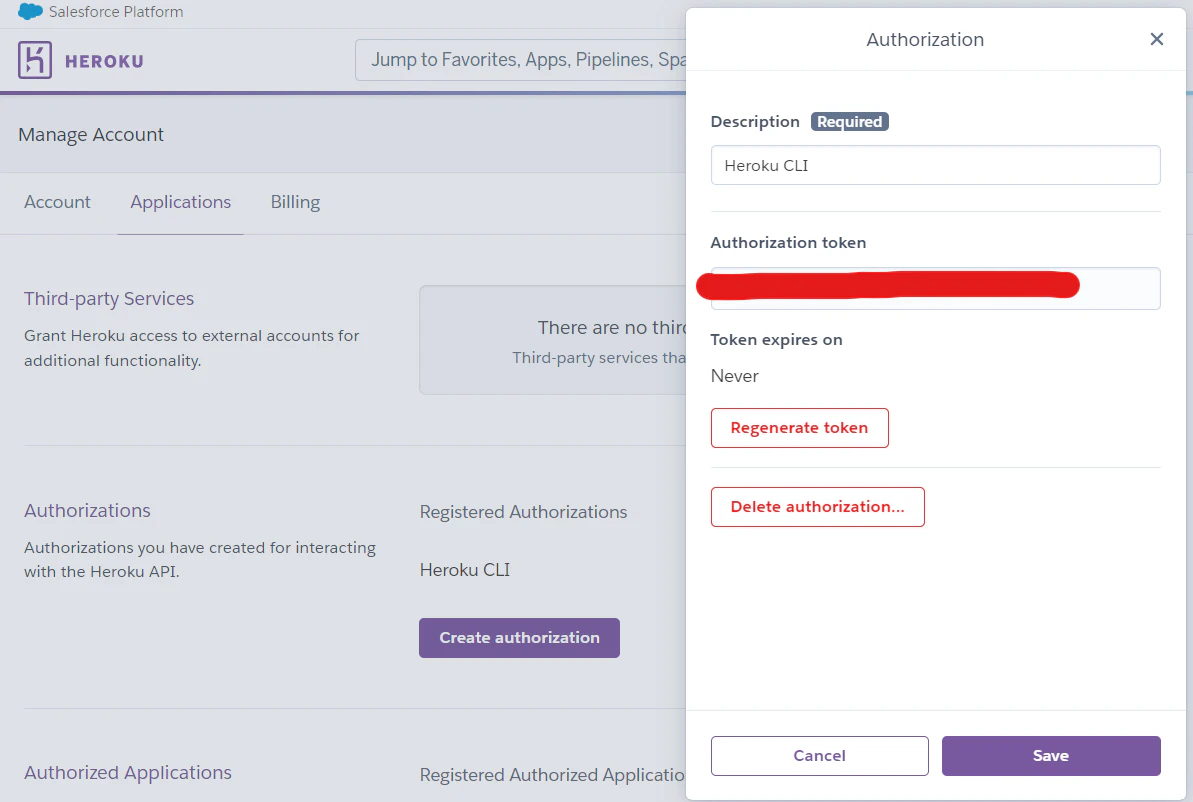Click the Authorization panel title

pyautogui.click(x=925, y=40)
